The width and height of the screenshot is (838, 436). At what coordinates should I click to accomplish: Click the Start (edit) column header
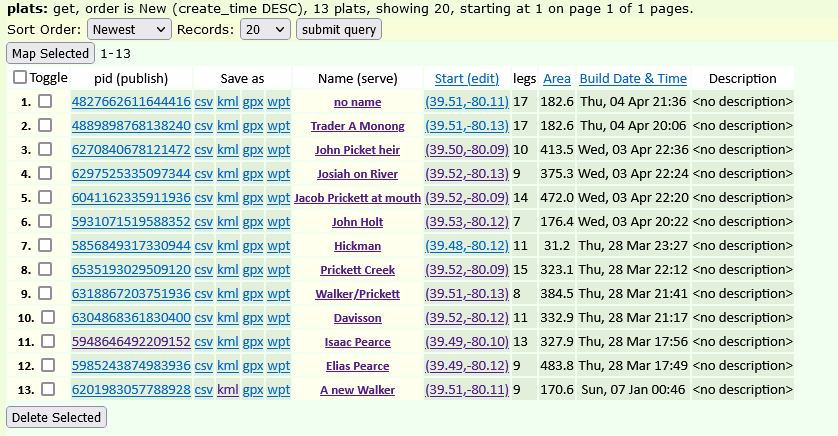[x=466, y=78]
